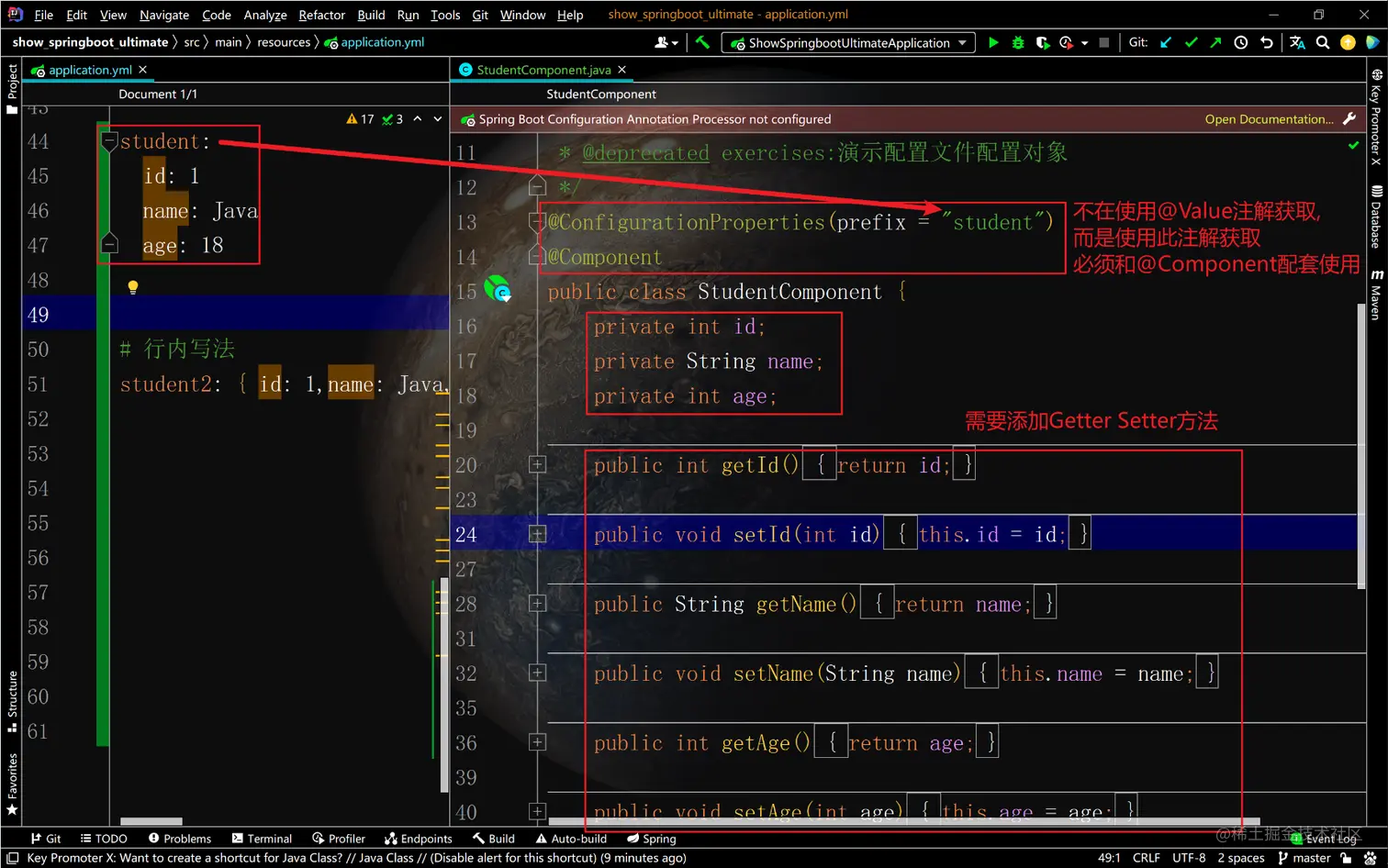Push commits with the green up-arrow
Screen dimensions: 1388x868
[1215, 42]
